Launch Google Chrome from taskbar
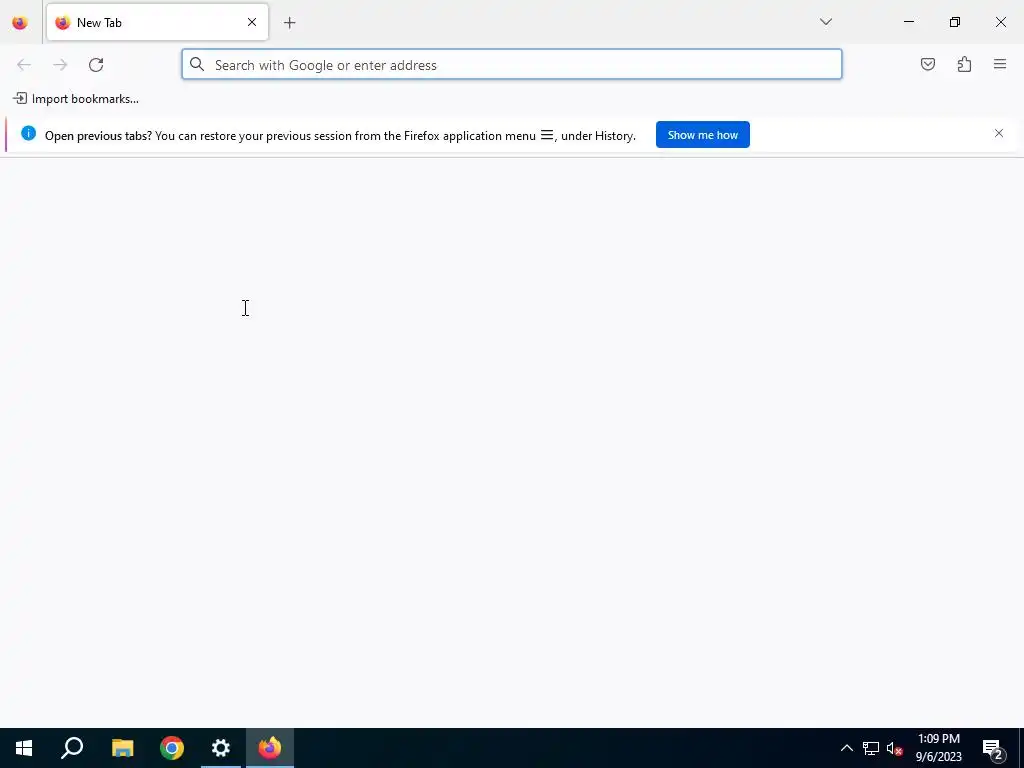Image resolution: width=1024 pixels, height=768 pixels. [172, 748]
